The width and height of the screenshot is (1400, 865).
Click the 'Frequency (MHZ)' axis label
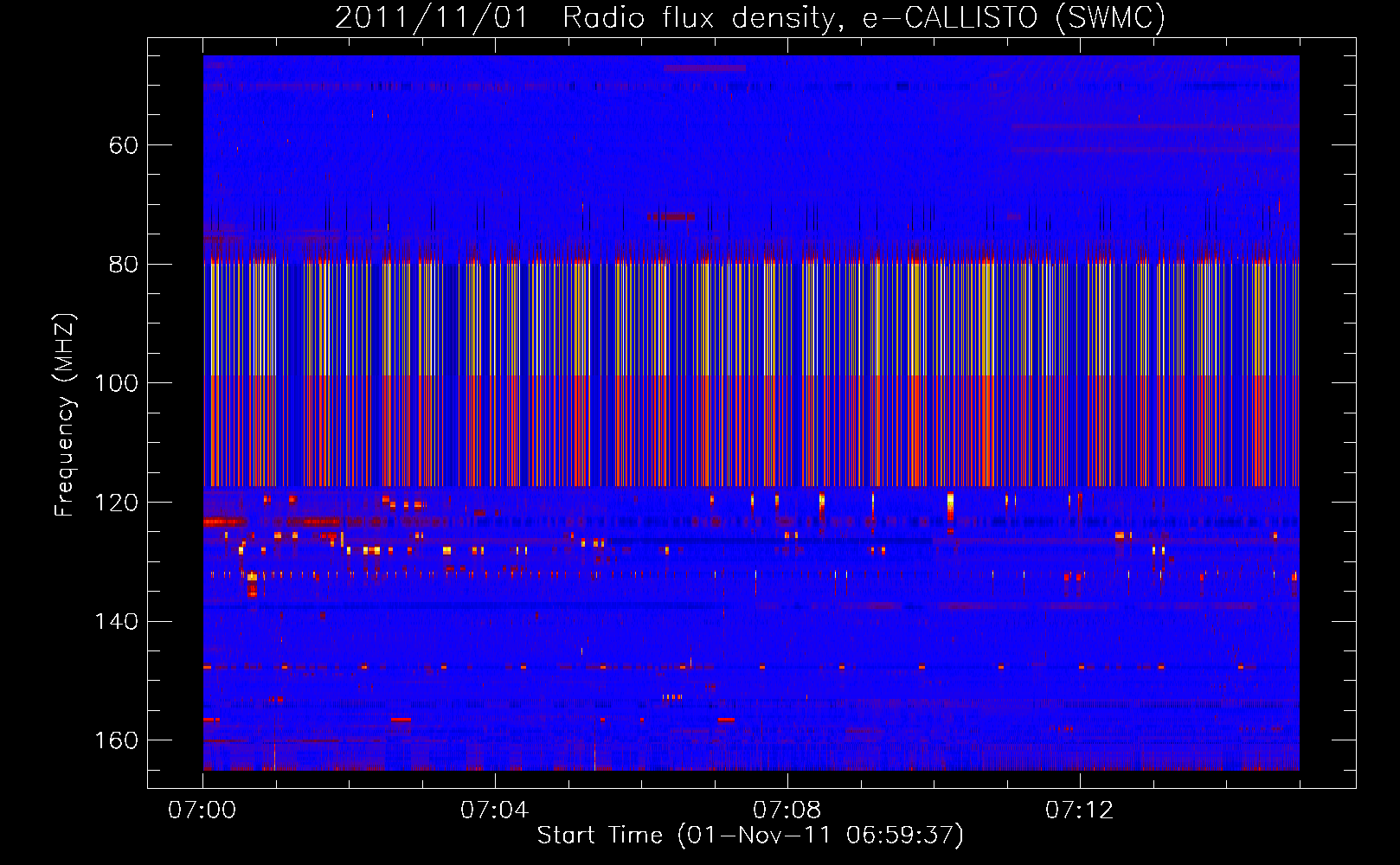tap(65, 414)
